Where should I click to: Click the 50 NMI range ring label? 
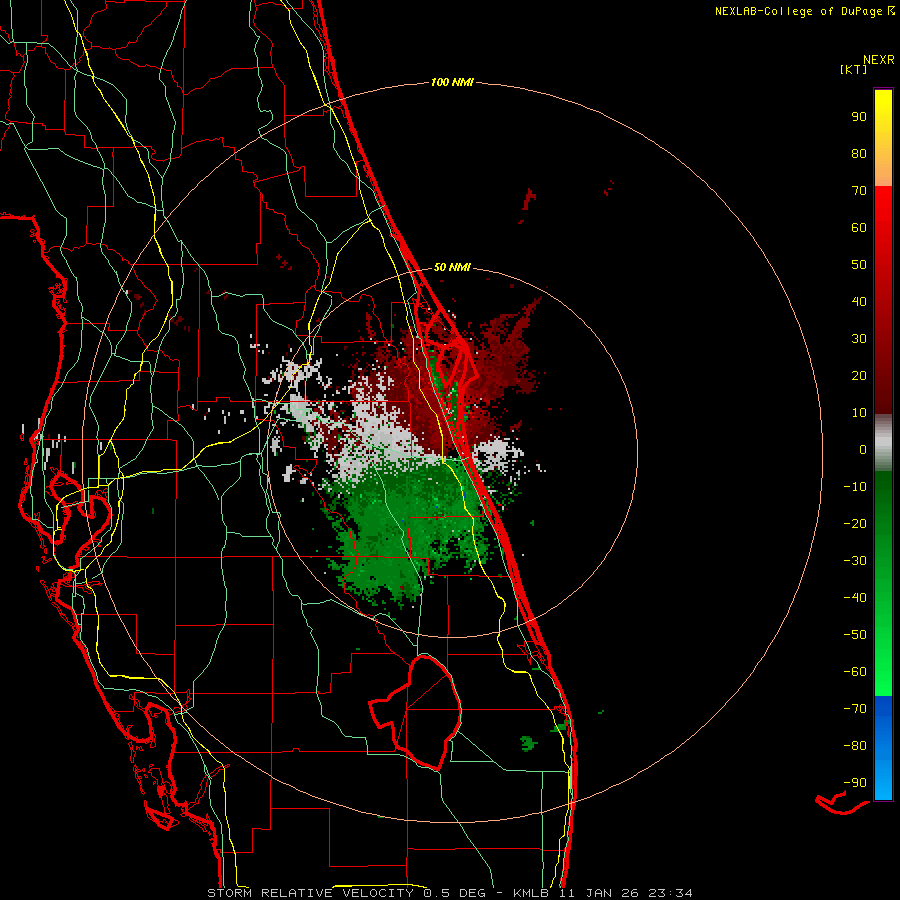452,267
